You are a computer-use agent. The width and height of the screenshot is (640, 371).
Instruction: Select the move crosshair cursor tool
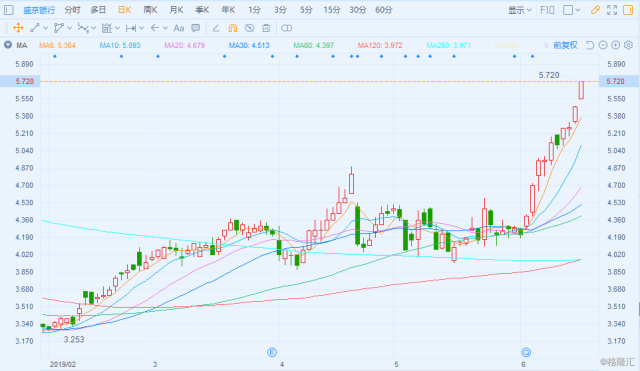click(18, 28)
